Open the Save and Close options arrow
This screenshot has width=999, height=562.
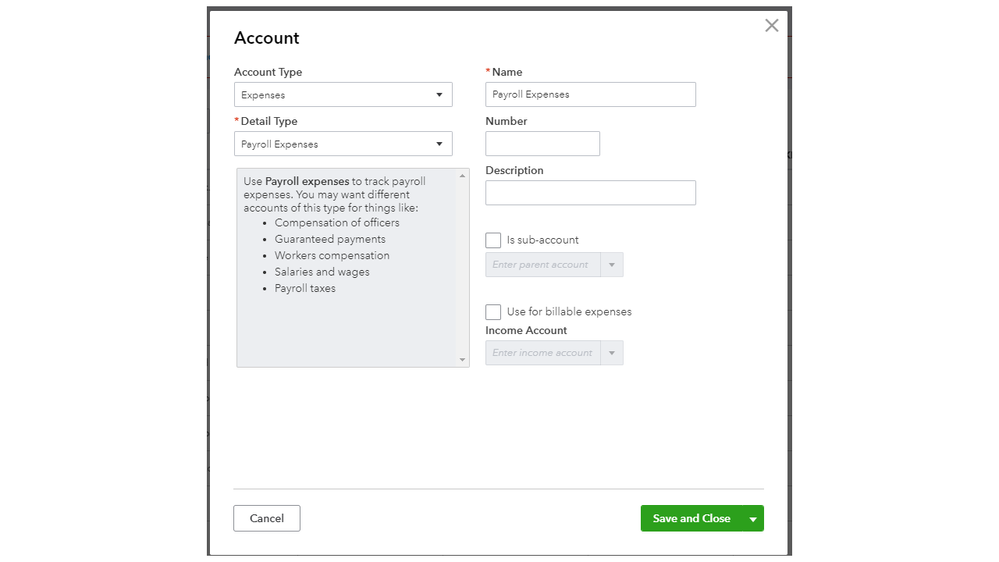tap(753, 519)
